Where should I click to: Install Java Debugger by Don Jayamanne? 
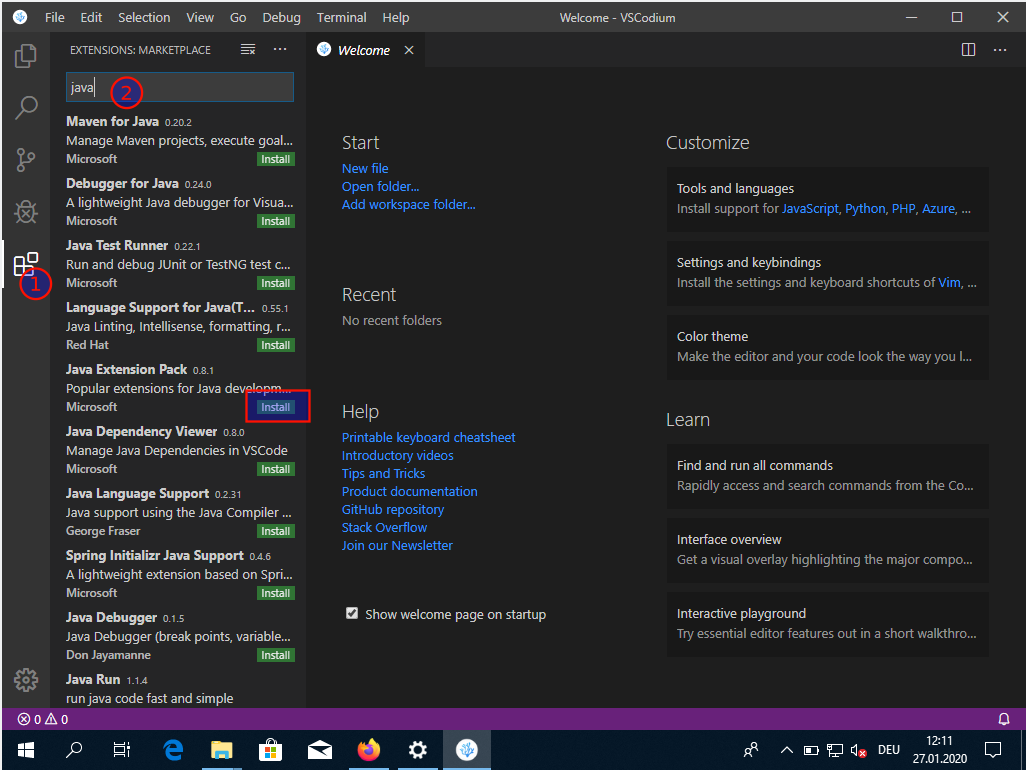pos(275,656)
